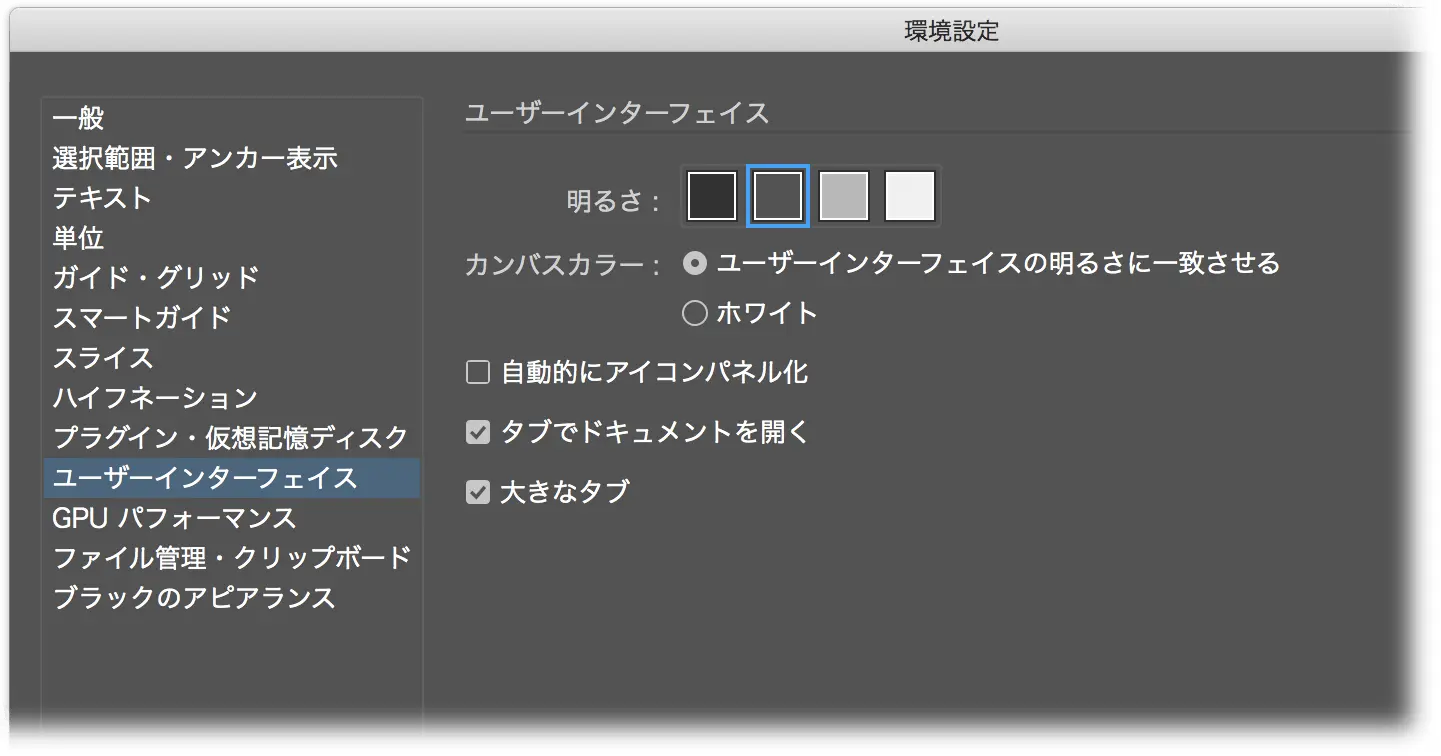Open 単位 preferences section
Screen dimensions: 1441x756
79,238
